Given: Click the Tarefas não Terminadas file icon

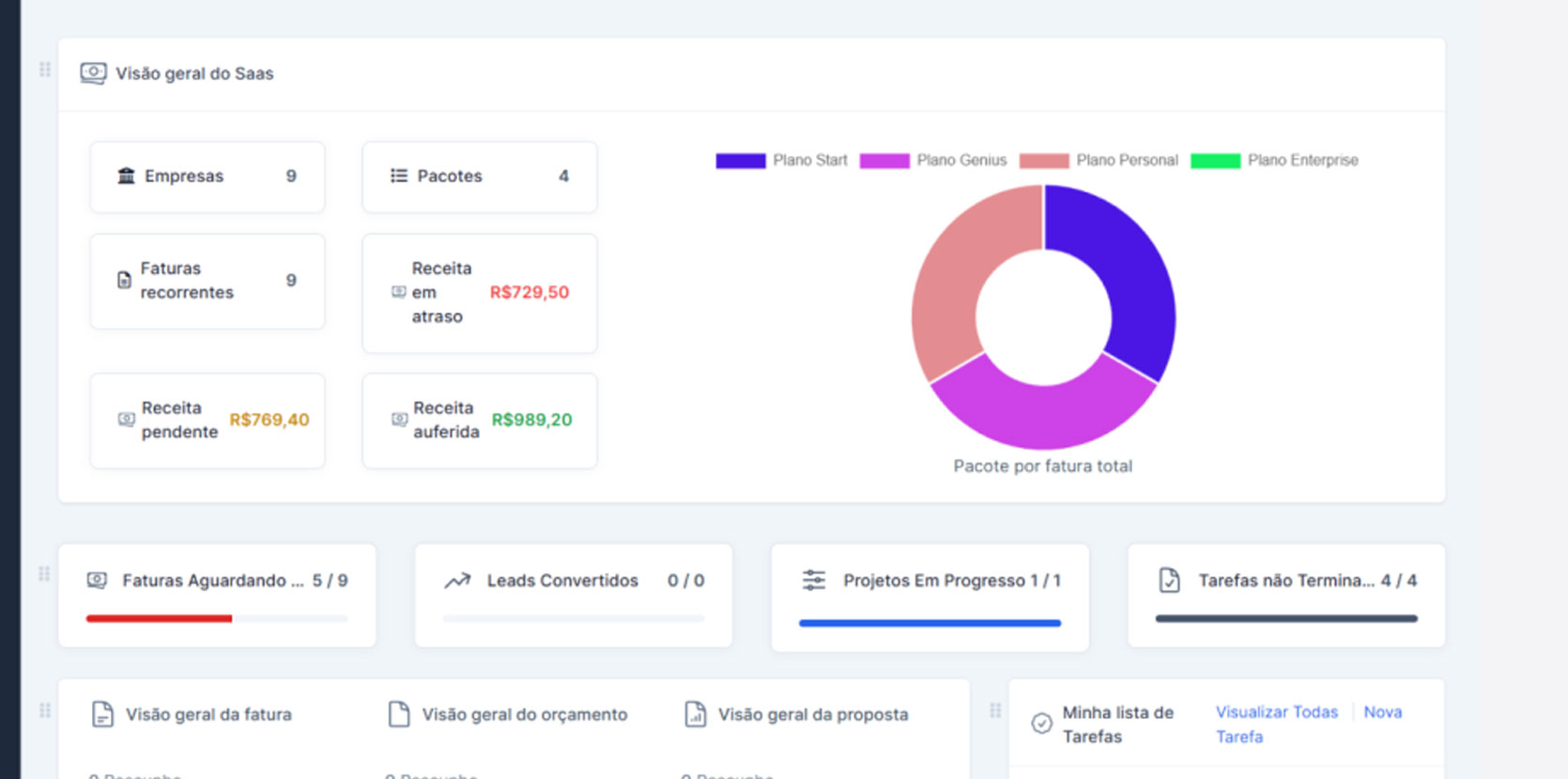Looking at the screenshot, I should (x=1169, y=581).
